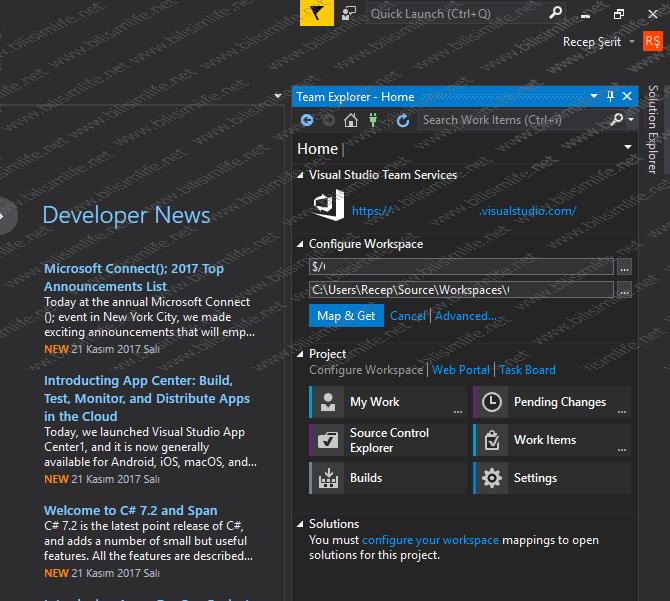670x601 pixels.
Task: Collapse the Configure Workspace section
Action: pyautogui.click(x=300, y=244)
